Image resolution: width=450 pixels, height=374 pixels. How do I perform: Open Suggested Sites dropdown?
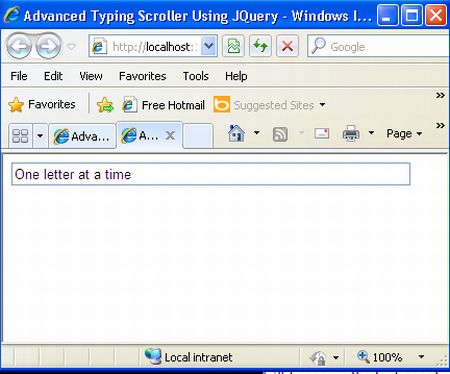click(x=269, y=105)
